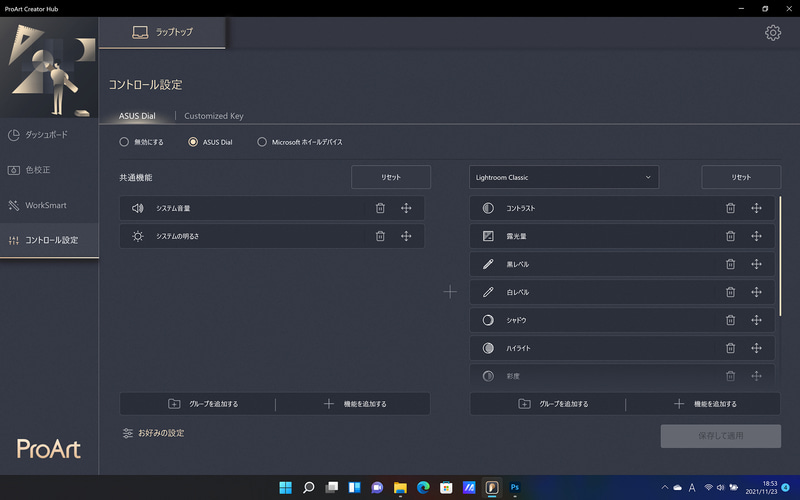The image size is (800, 500).
Task: Click the shadow circle icon beside シャドウ
Action: [488, 320]
